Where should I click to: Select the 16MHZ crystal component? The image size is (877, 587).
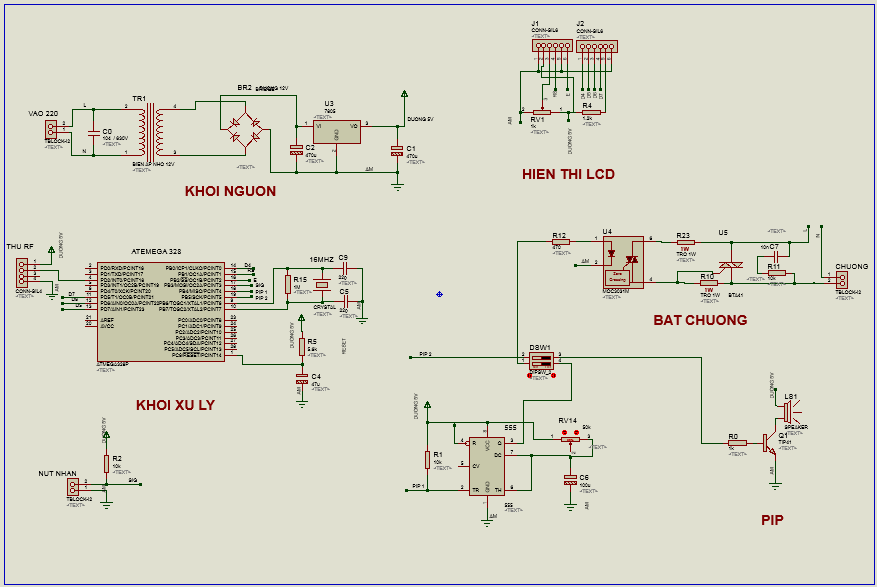click(321, 285)
